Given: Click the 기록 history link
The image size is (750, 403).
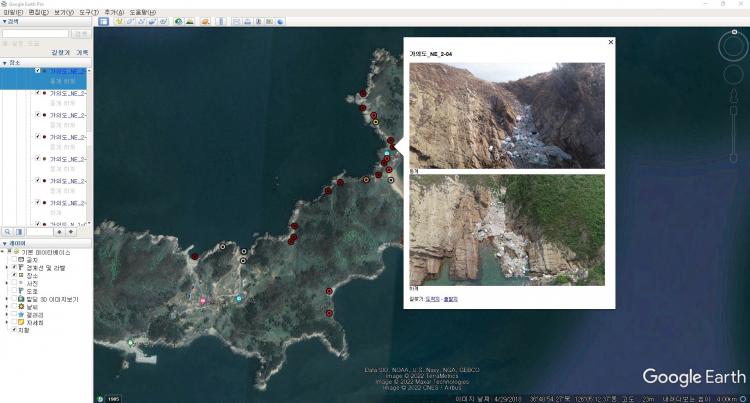Looking at the screenshot, I should (x=82, y=53).
